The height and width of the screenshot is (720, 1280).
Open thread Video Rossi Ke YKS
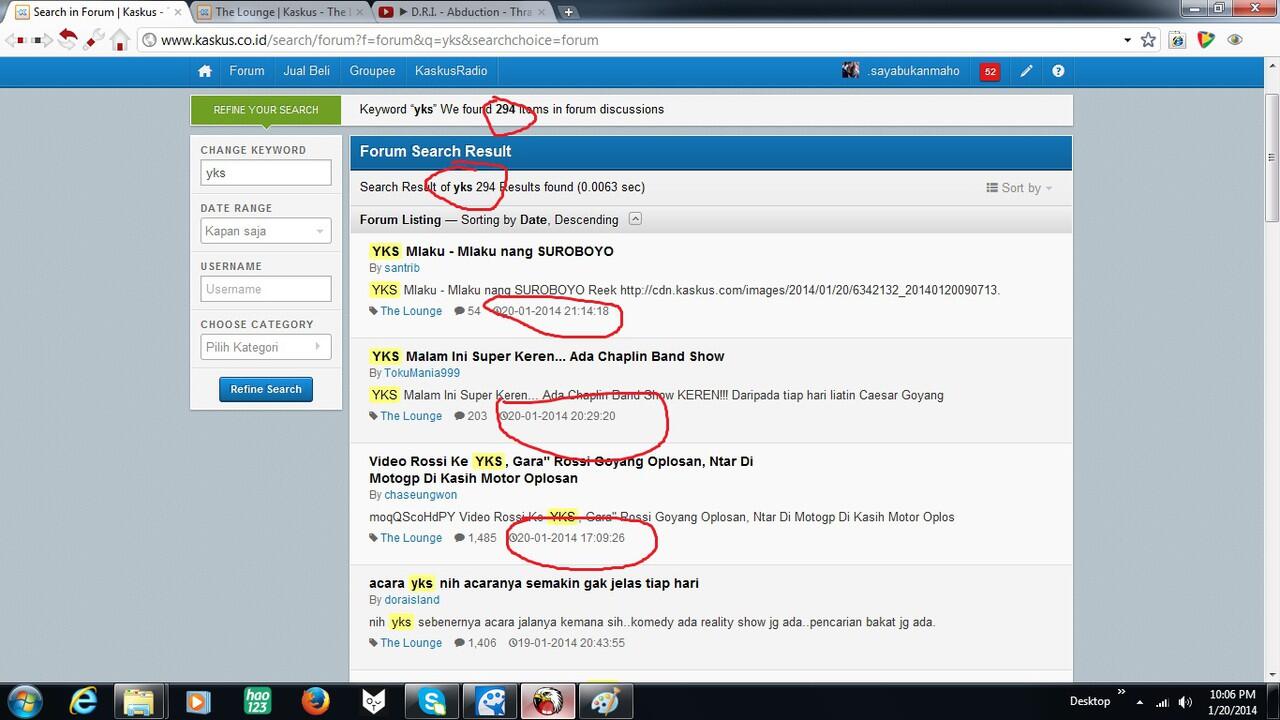(x=561, y=470)
